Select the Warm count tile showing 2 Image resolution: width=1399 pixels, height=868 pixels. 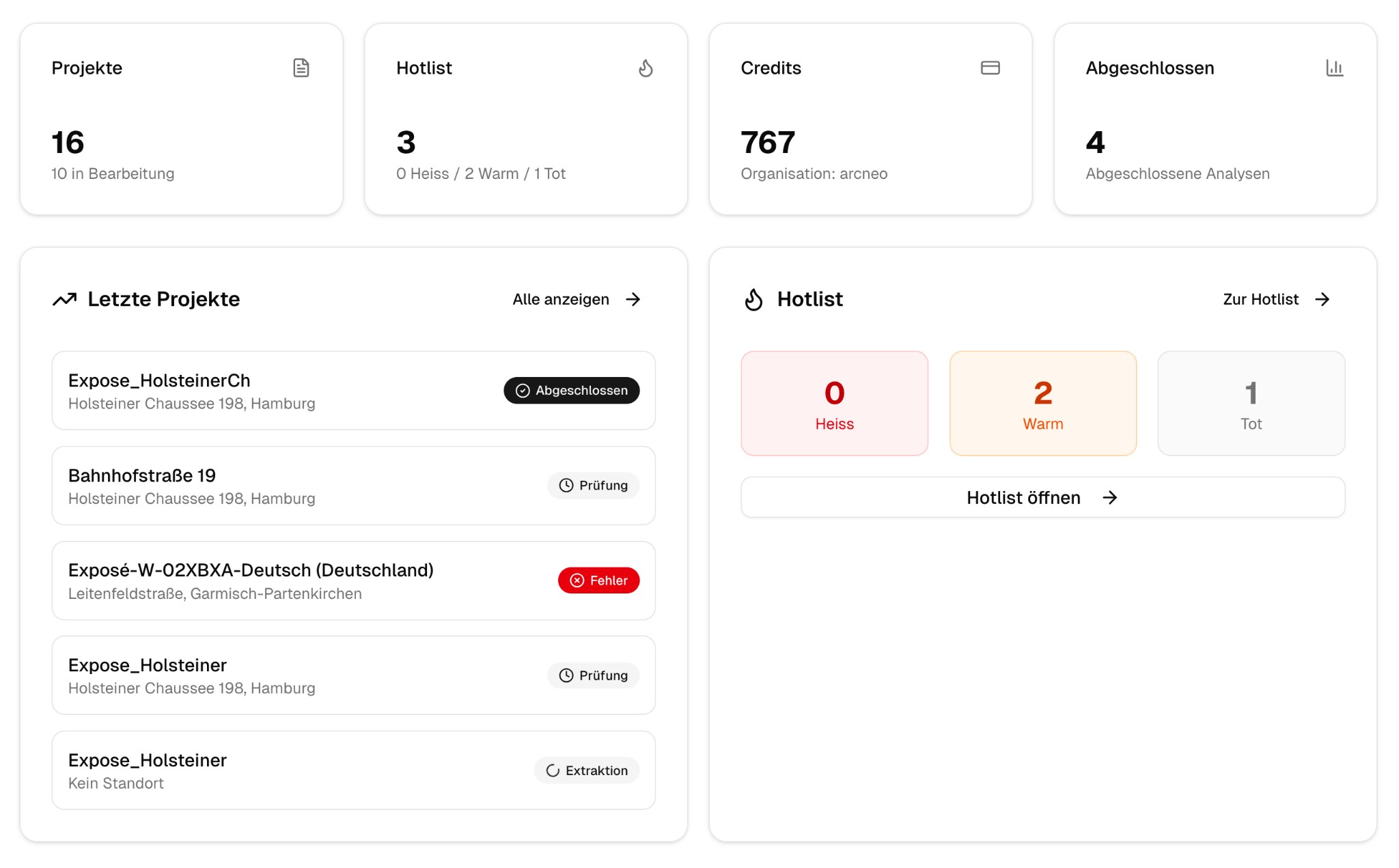(x=1042, y=403)
